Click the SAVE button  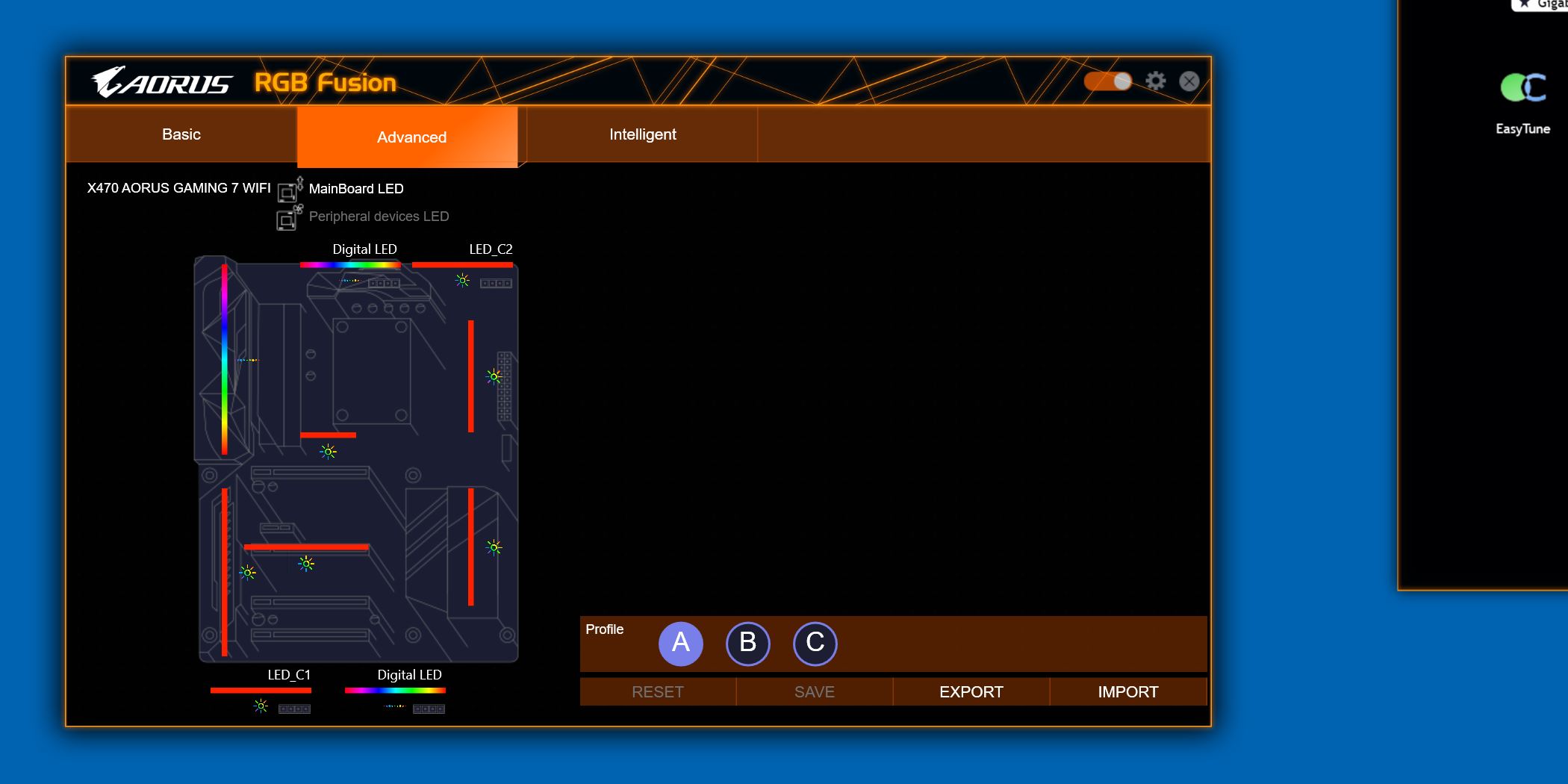click(x=815, y=692)
